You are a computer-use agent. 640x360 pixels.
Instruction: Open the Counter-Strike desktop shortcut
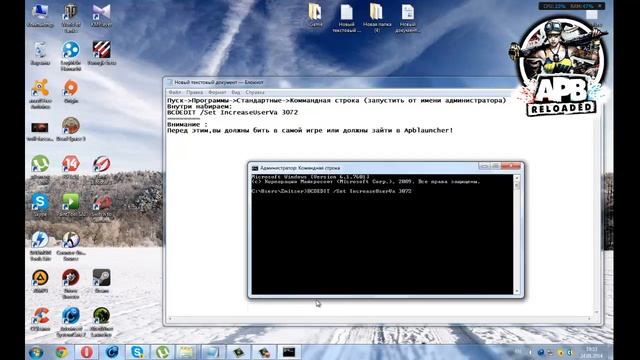point(71,246)
